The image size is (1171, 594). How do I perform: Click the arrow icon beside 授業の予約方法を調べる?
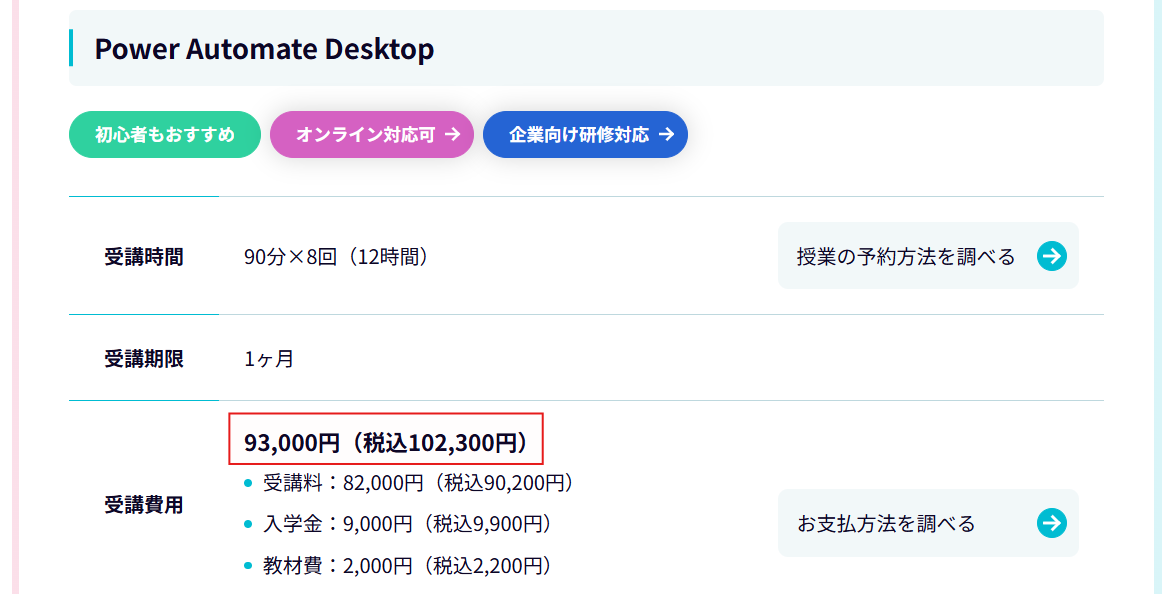pos(1052,256)
